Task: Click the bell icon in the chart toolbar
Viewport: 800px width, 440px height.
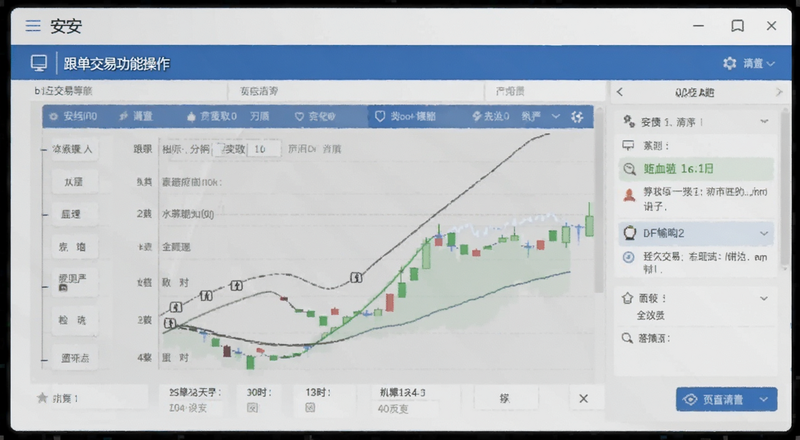Action: click(191, 117)
